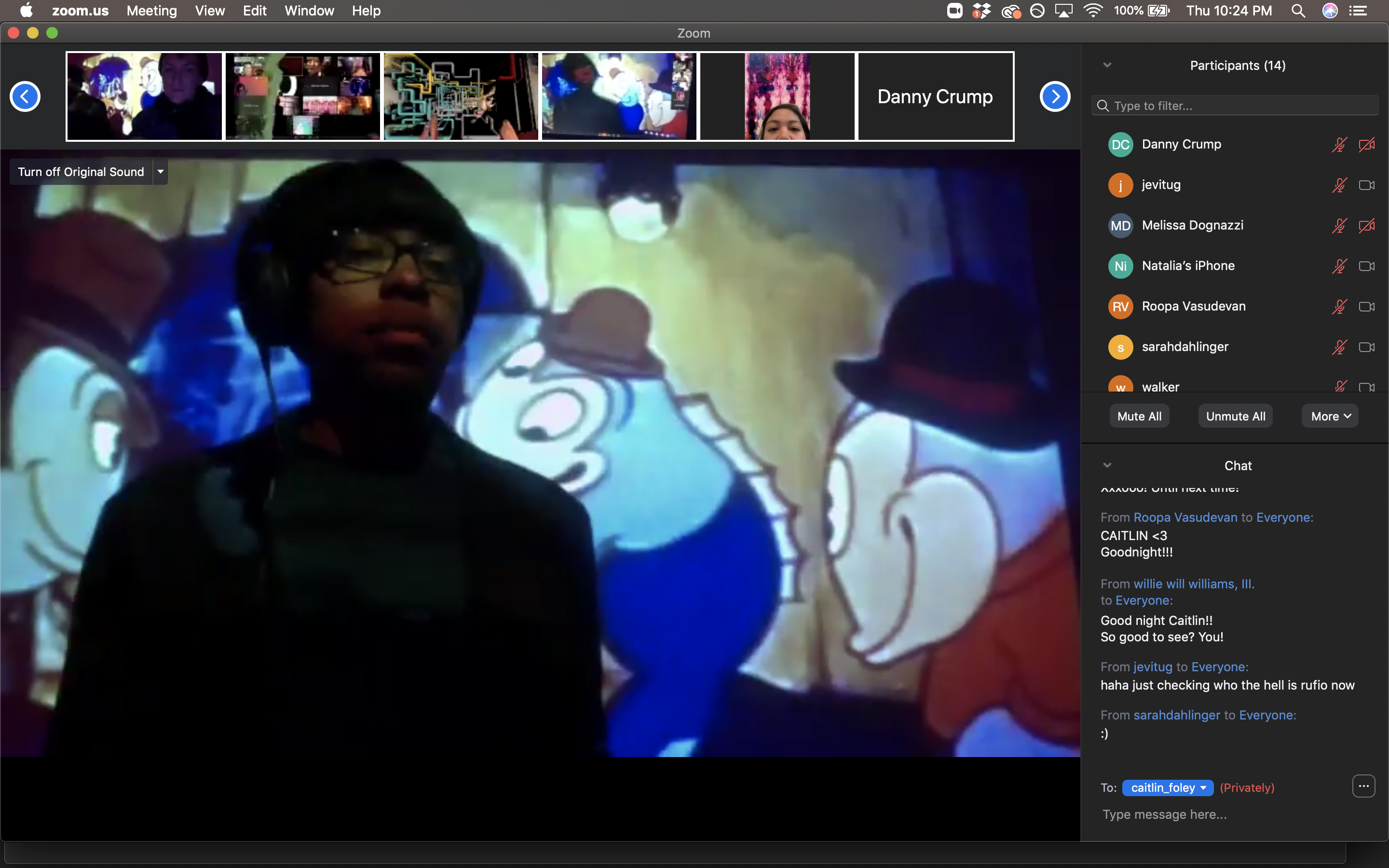This screenshot has height=868, width=1389.
Task: Toggle Natalia's iPhone muted microphone icon
Action: pos(1339,266)
